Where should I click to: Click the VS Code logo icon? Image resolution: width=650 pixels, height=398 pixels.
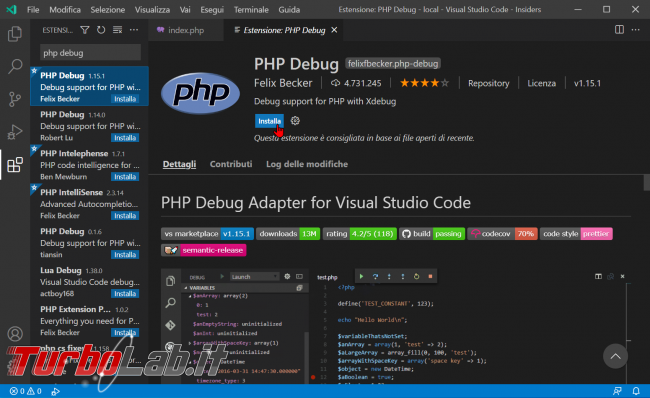click(x=12, y=9)
